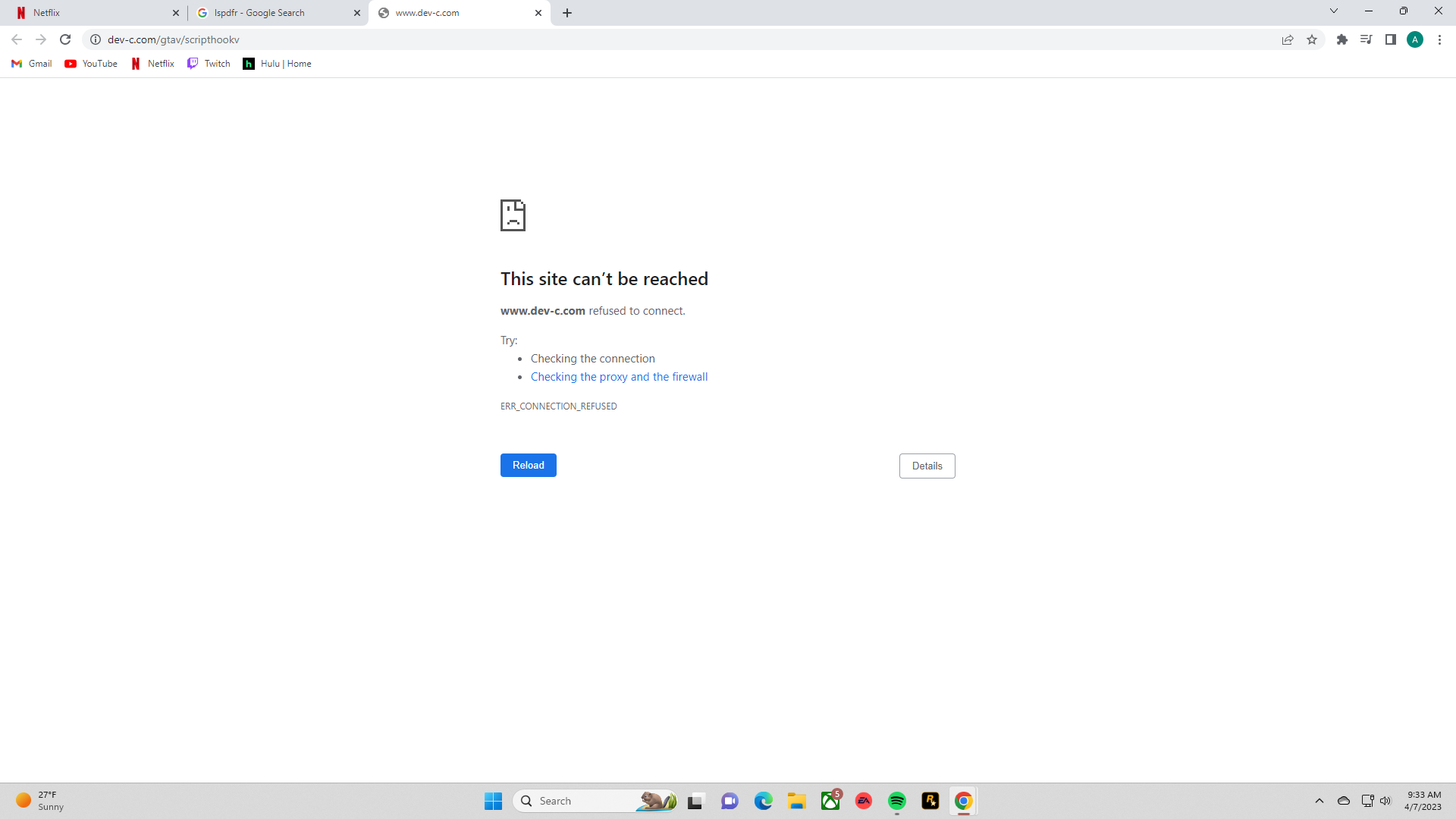The height and width of the screenshot is (819, 1456).
Task: Click the blue Reload button
Action: (528, 465)
